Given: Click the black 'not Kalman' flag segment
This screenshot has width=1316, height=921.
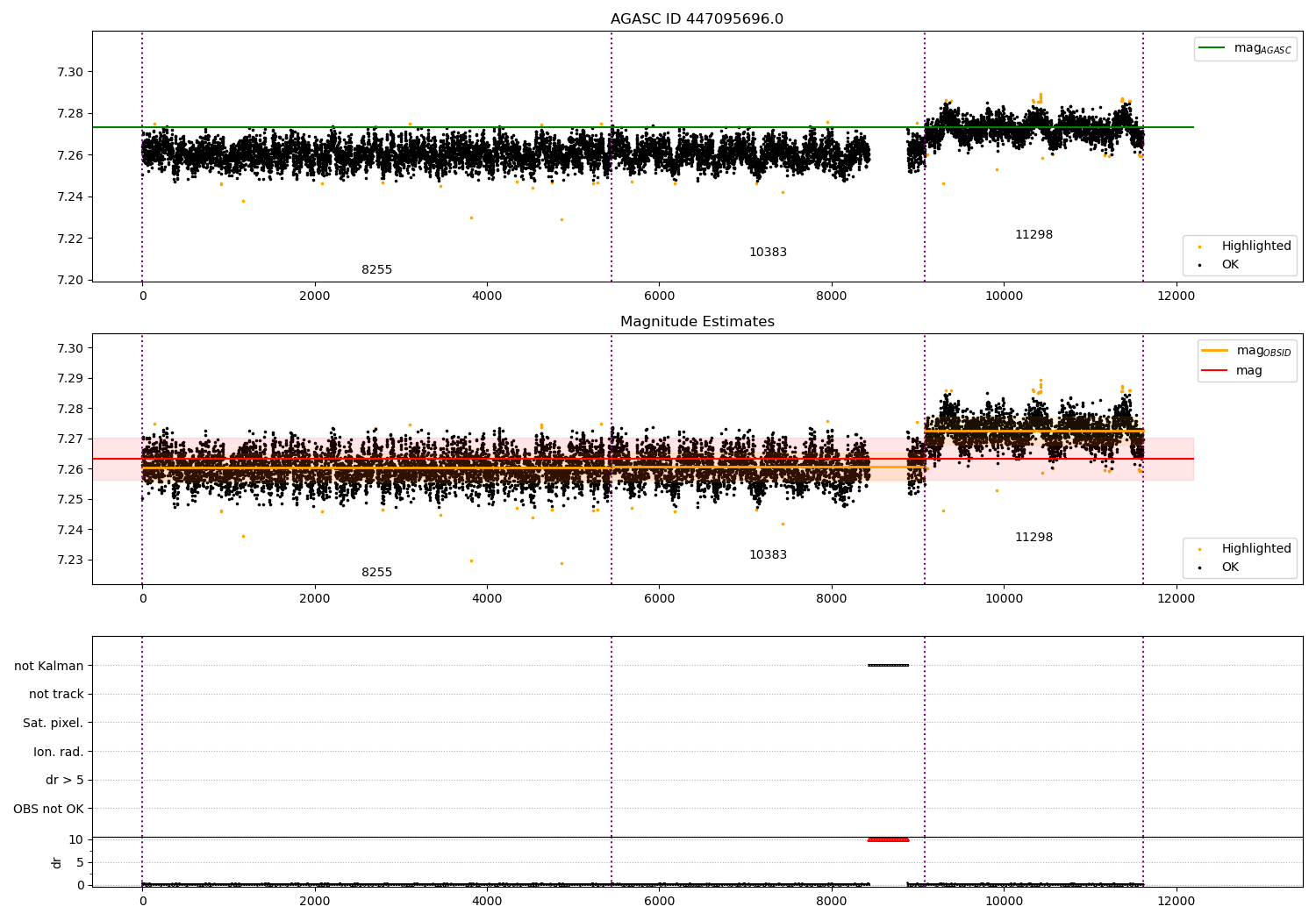Looking at the screenshot, I should (888, 665).
